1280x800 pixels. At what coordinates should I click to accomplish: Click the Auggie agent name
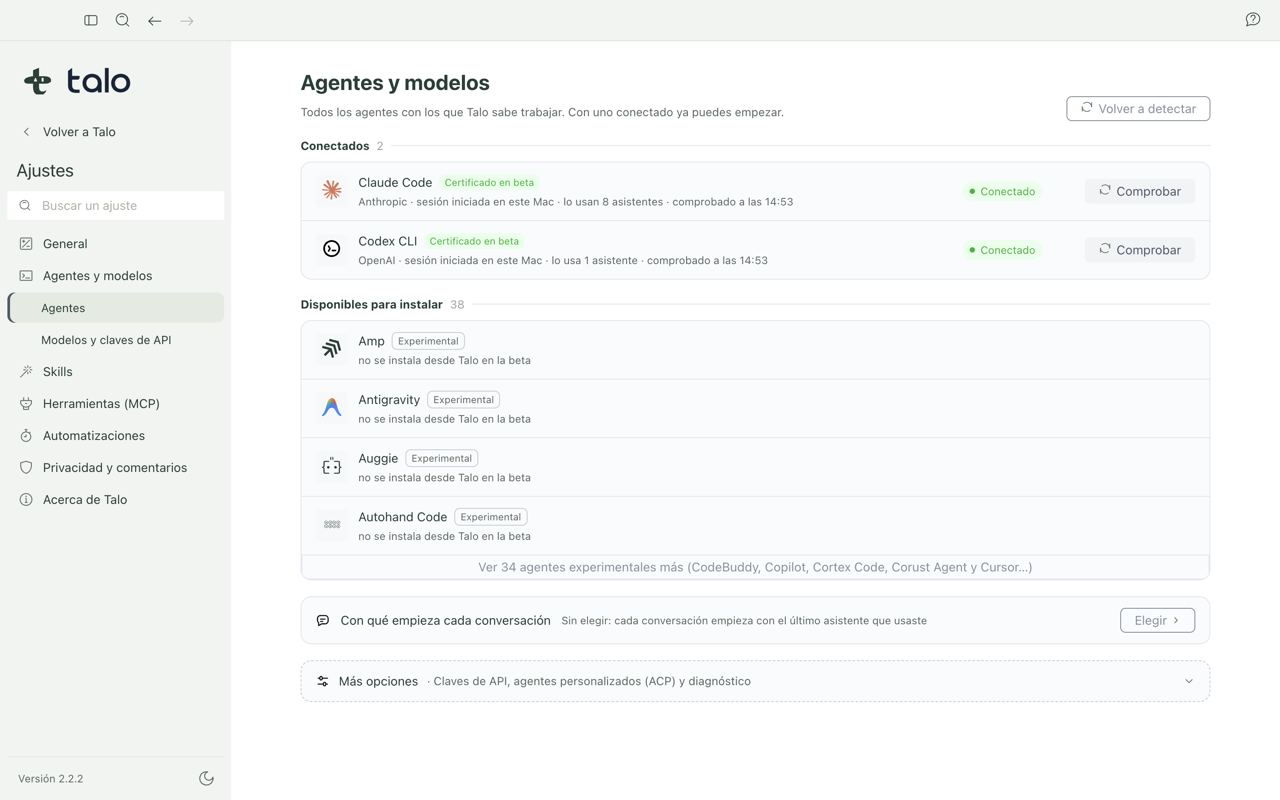378,458
